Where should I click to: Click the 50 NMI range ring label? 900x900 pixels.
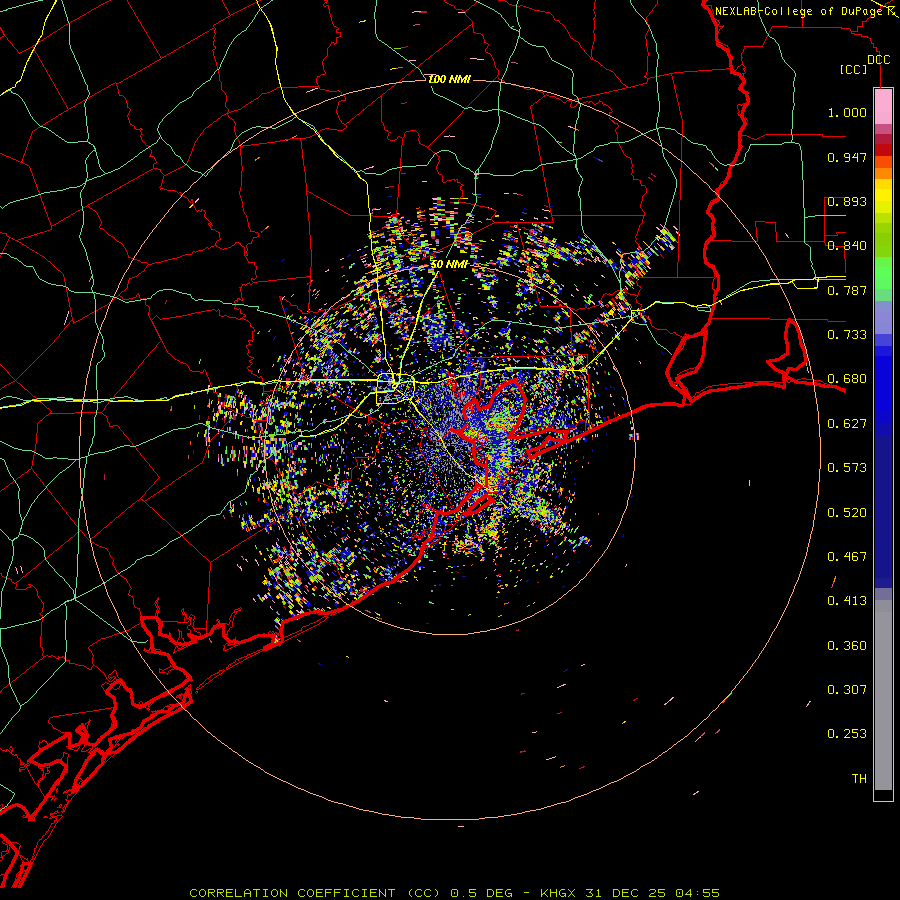[x=449, y=265]
